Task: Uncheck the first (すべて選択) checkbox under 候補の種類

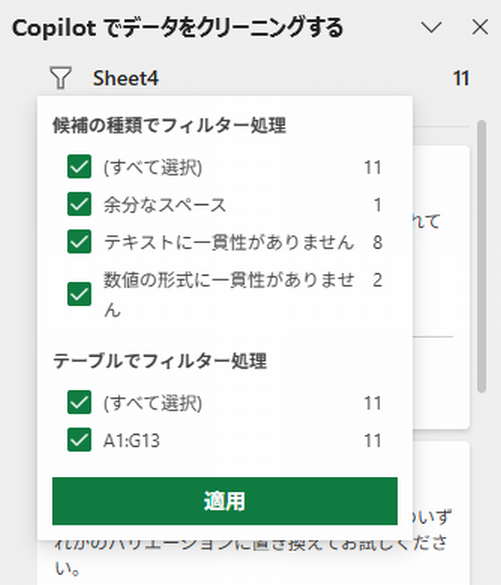Action: tap(79, 166)
